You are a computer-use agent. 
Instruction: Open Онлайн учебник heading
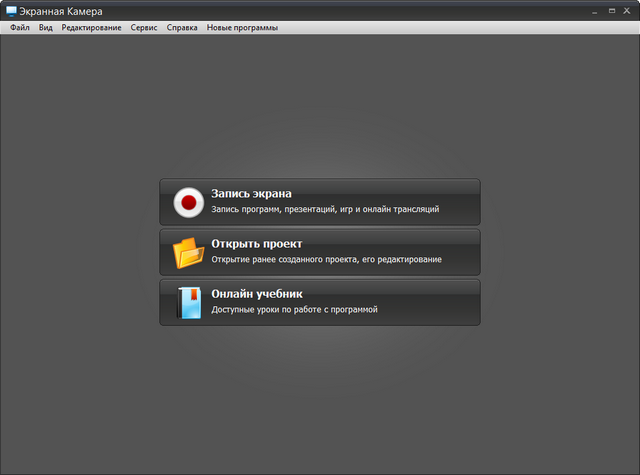pos(256,294)
